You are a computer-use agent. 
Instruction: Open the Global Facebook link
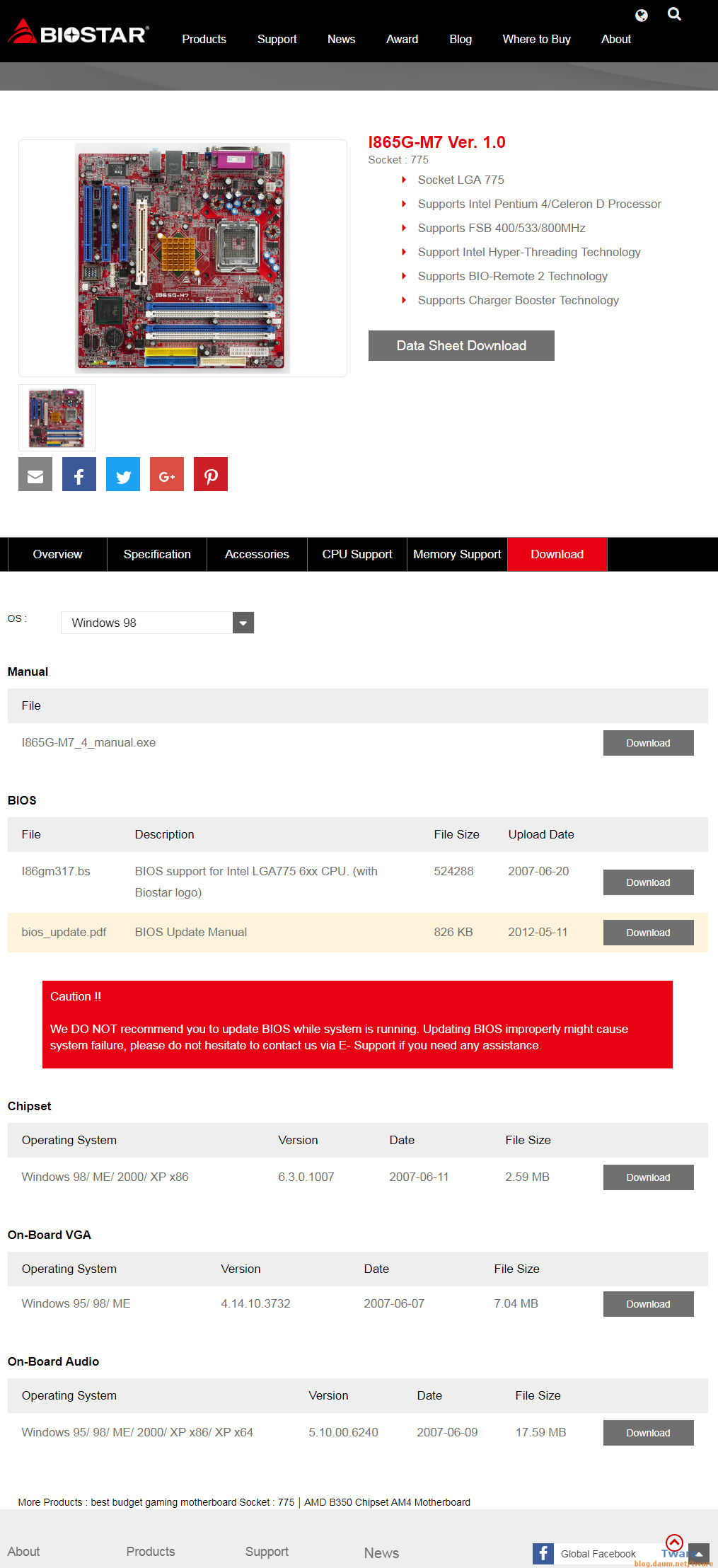[598, 1554]
